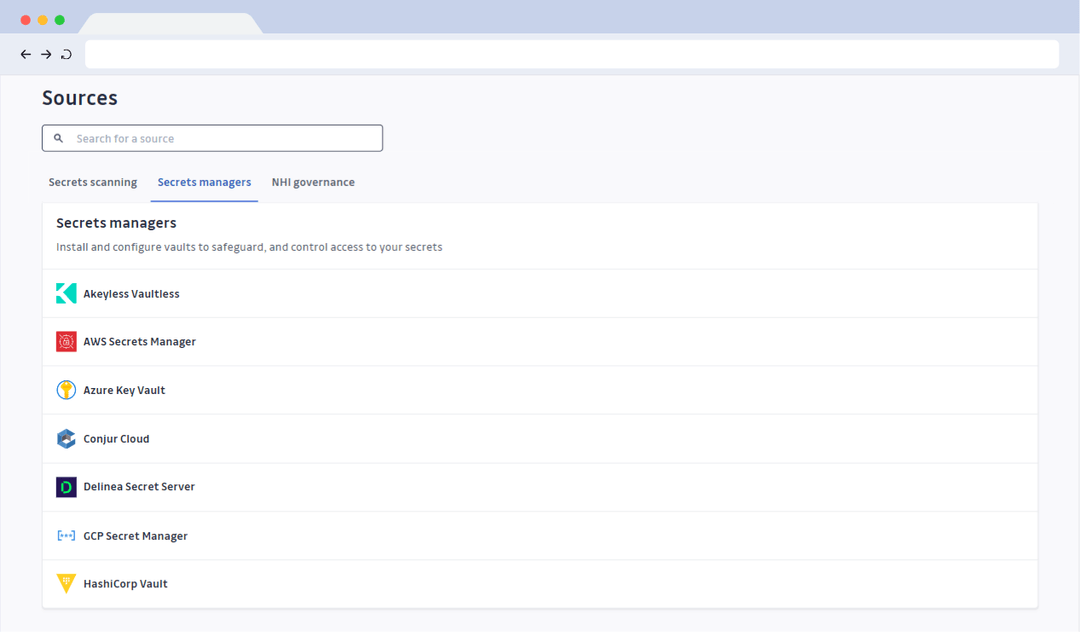This screenshot has width=1080, height=632.
Task: Select the AWS Secrets Manager icon
Action: pyautogui.click(x=65, y=341)
